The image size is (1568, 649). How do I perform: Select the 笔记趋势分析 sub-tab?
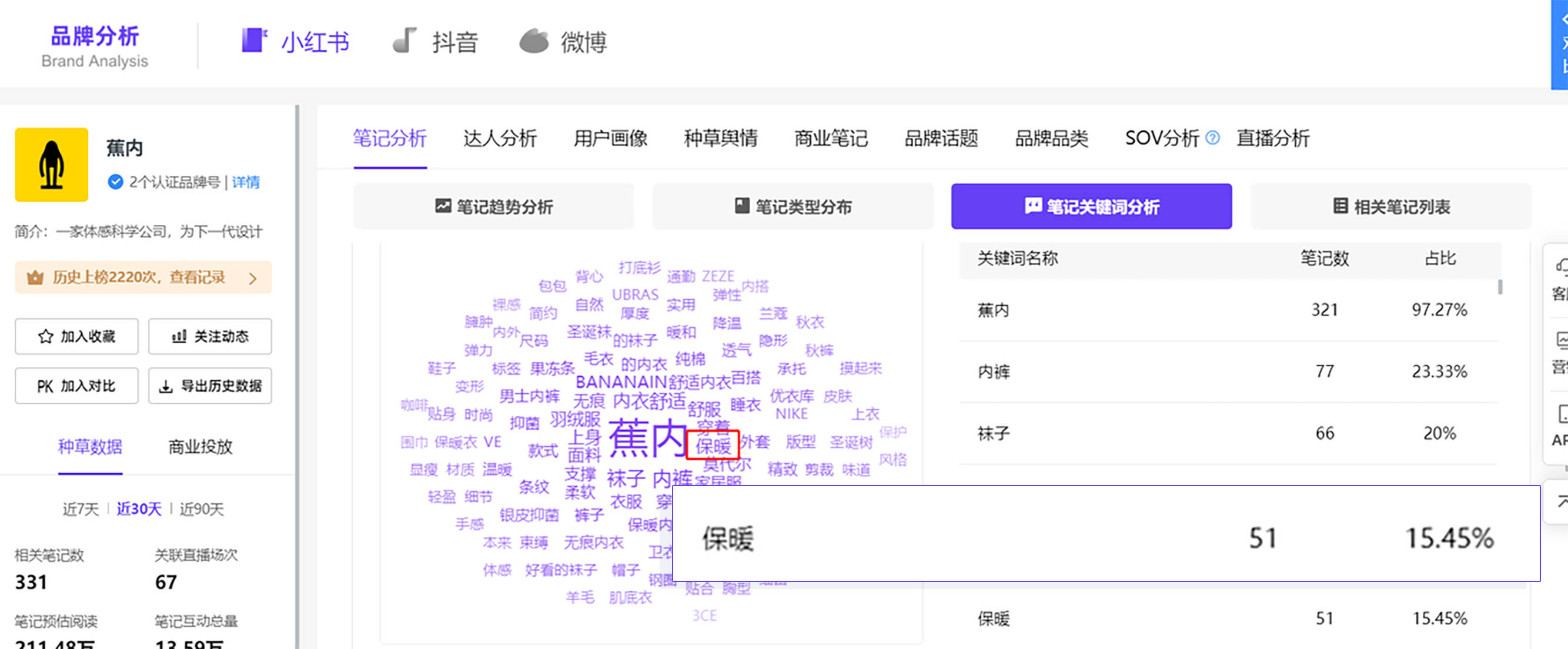pyautogui.click(x=494, y=206)
